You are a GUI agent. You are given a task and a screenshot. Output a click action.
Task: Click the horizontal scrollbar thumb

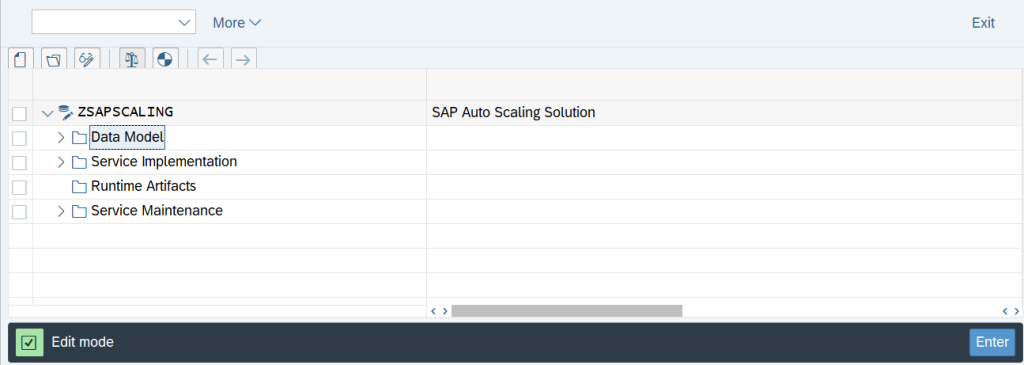[x=566, y=311]
